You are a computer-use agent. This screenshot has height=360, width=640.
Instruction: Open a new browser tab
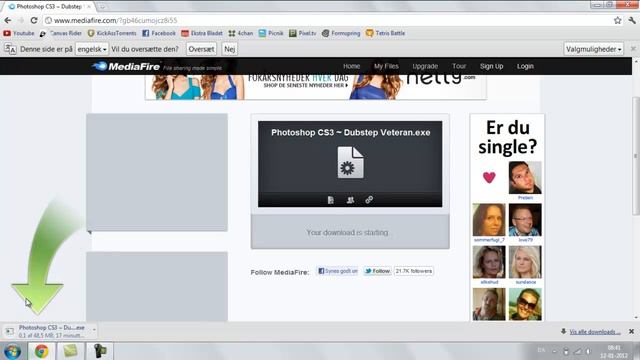pyautogui.click(x=102, y=7)
